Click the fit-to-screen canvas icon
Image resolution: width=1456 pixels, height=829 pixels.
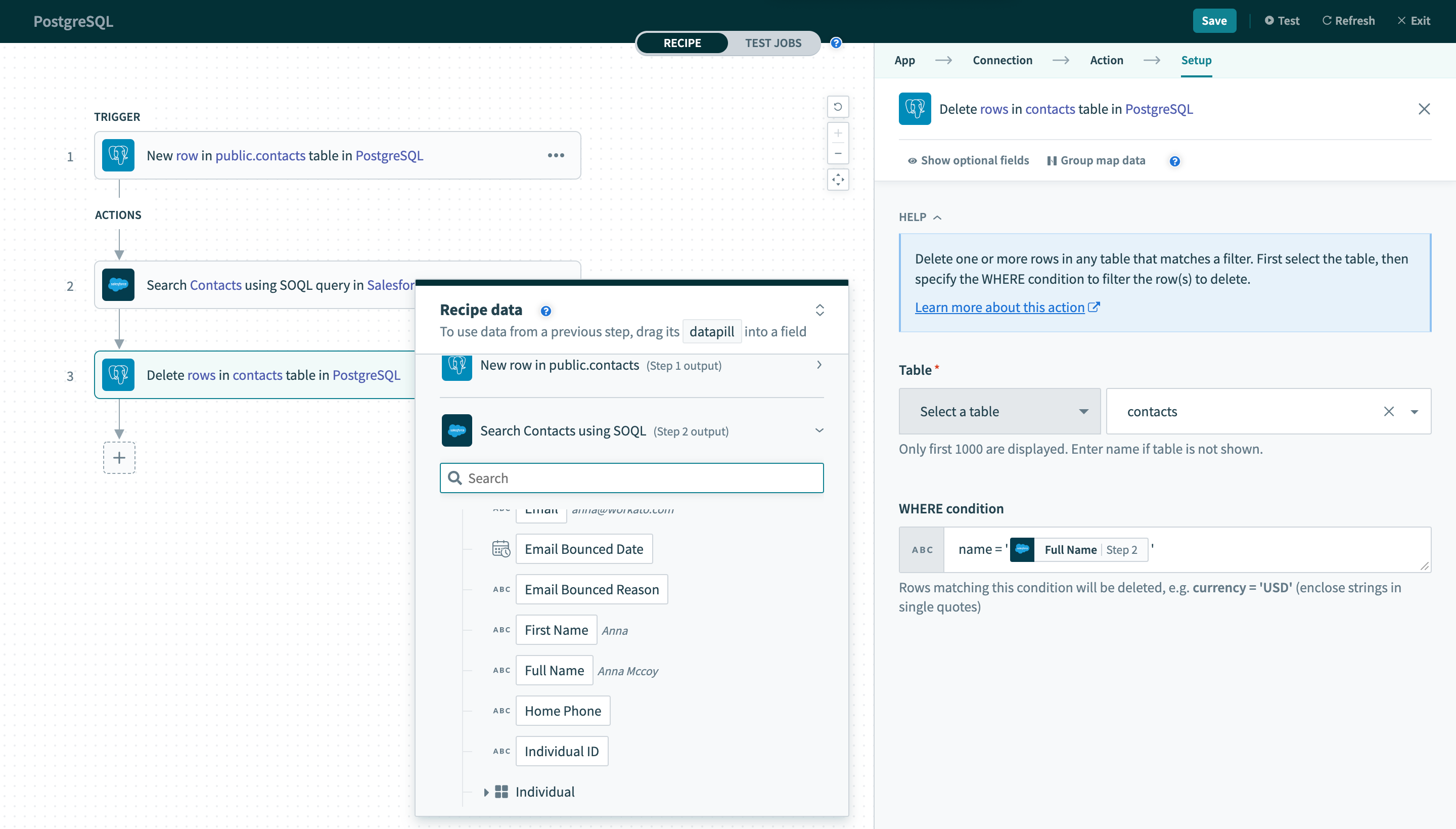click(x=838, y=180)
